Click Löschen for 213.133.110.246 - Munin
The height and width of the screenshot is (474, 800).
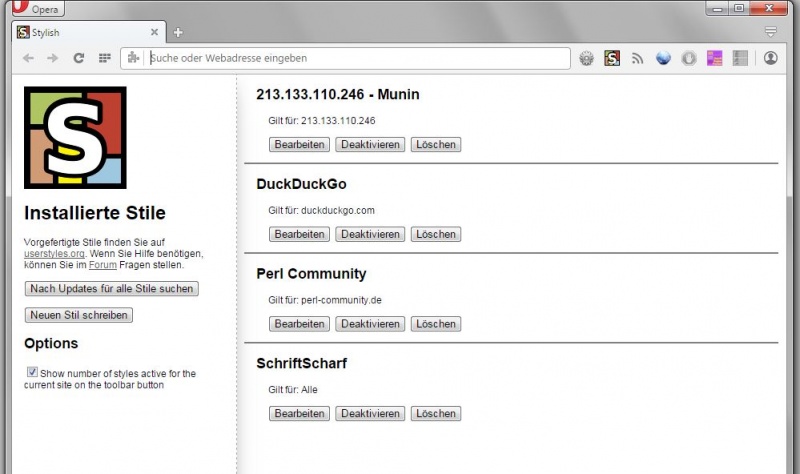click(436, 144)
